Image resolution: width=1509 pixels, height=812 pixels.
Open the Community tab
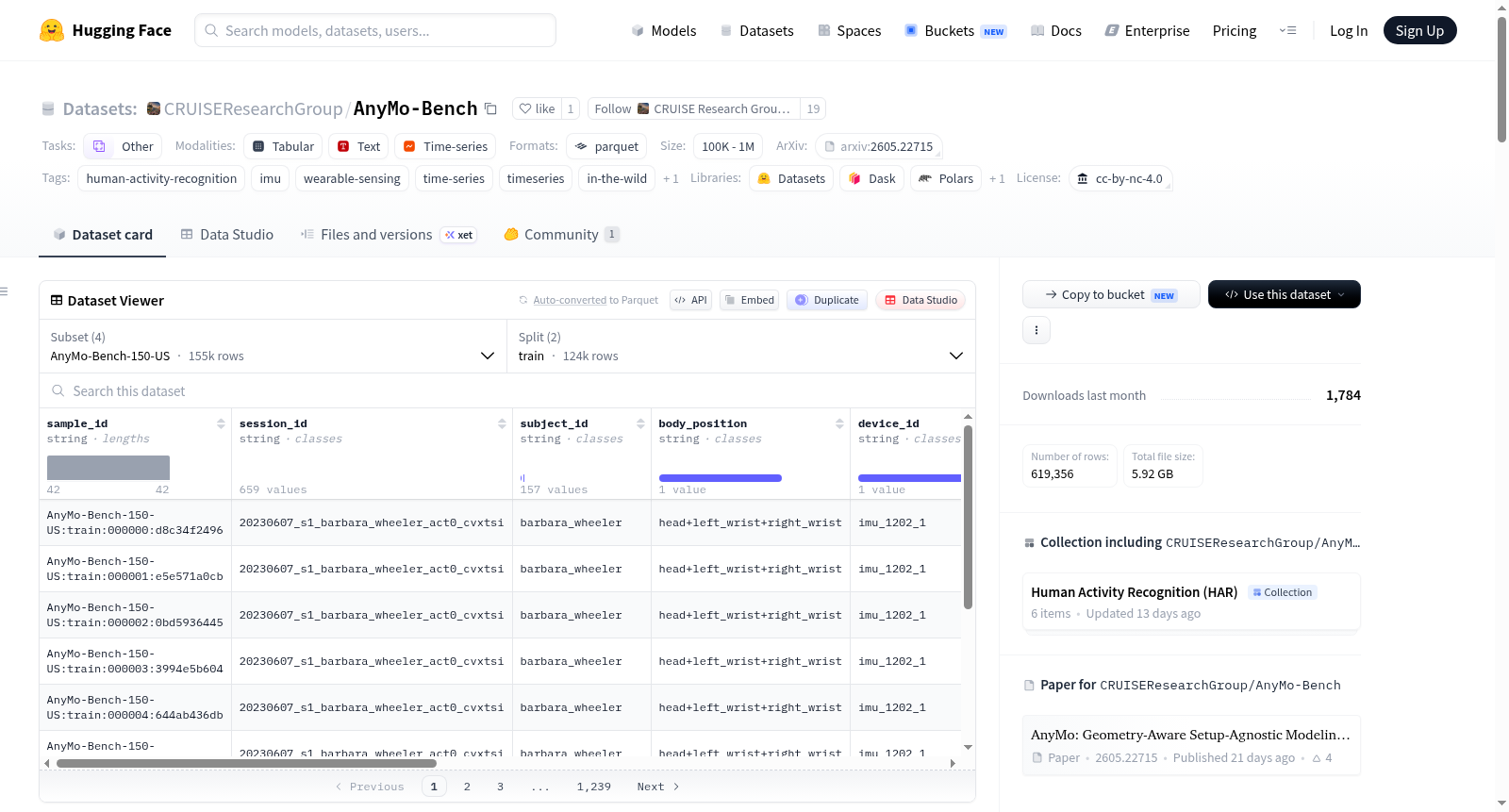click(561, 235)
